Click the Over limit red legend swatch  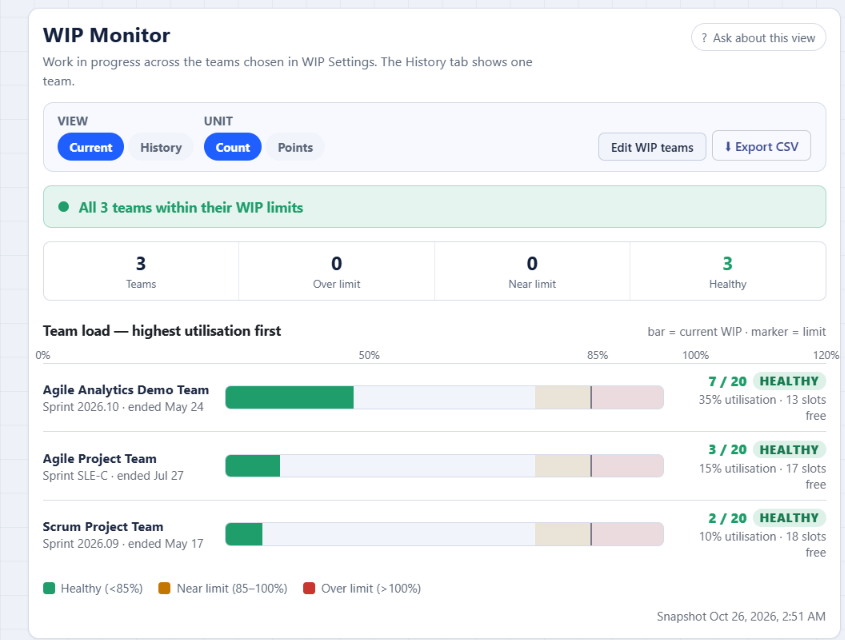point(309,588)
